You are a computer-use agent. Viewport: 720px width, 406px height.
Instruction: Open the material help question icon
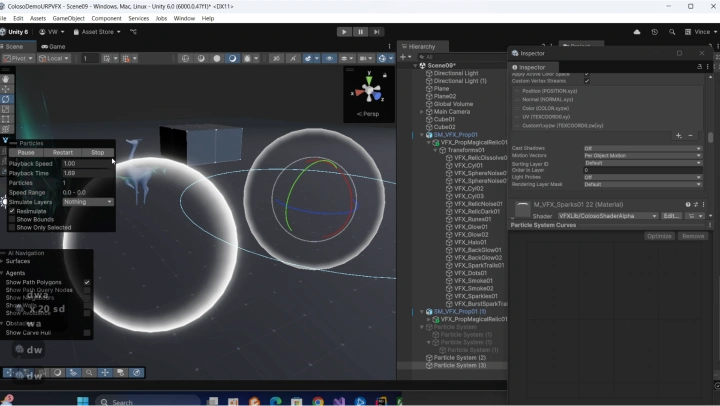(x=688, y=204)
